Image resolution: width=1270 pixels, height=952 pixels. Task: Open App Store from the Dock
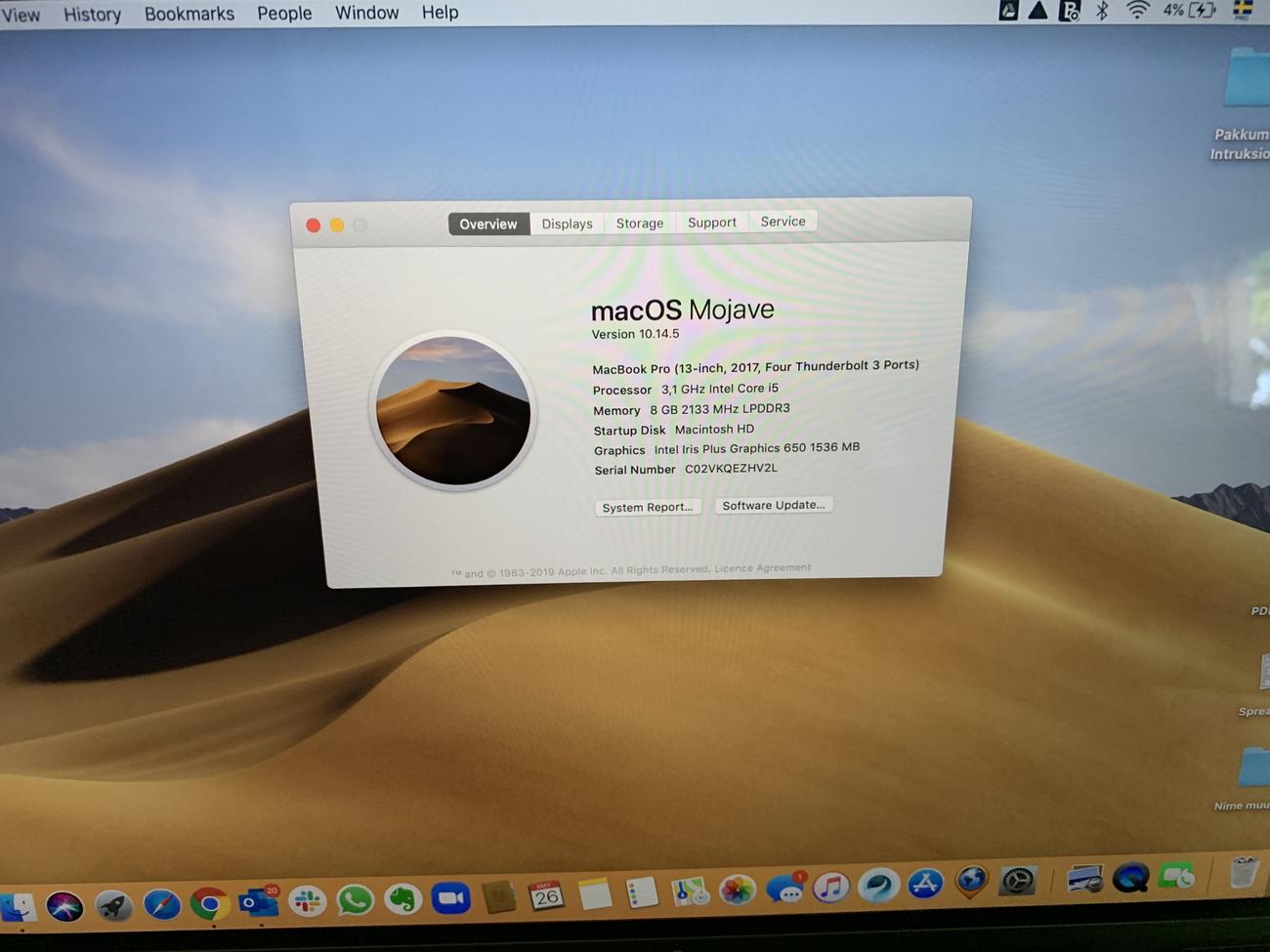click(924, 884)
